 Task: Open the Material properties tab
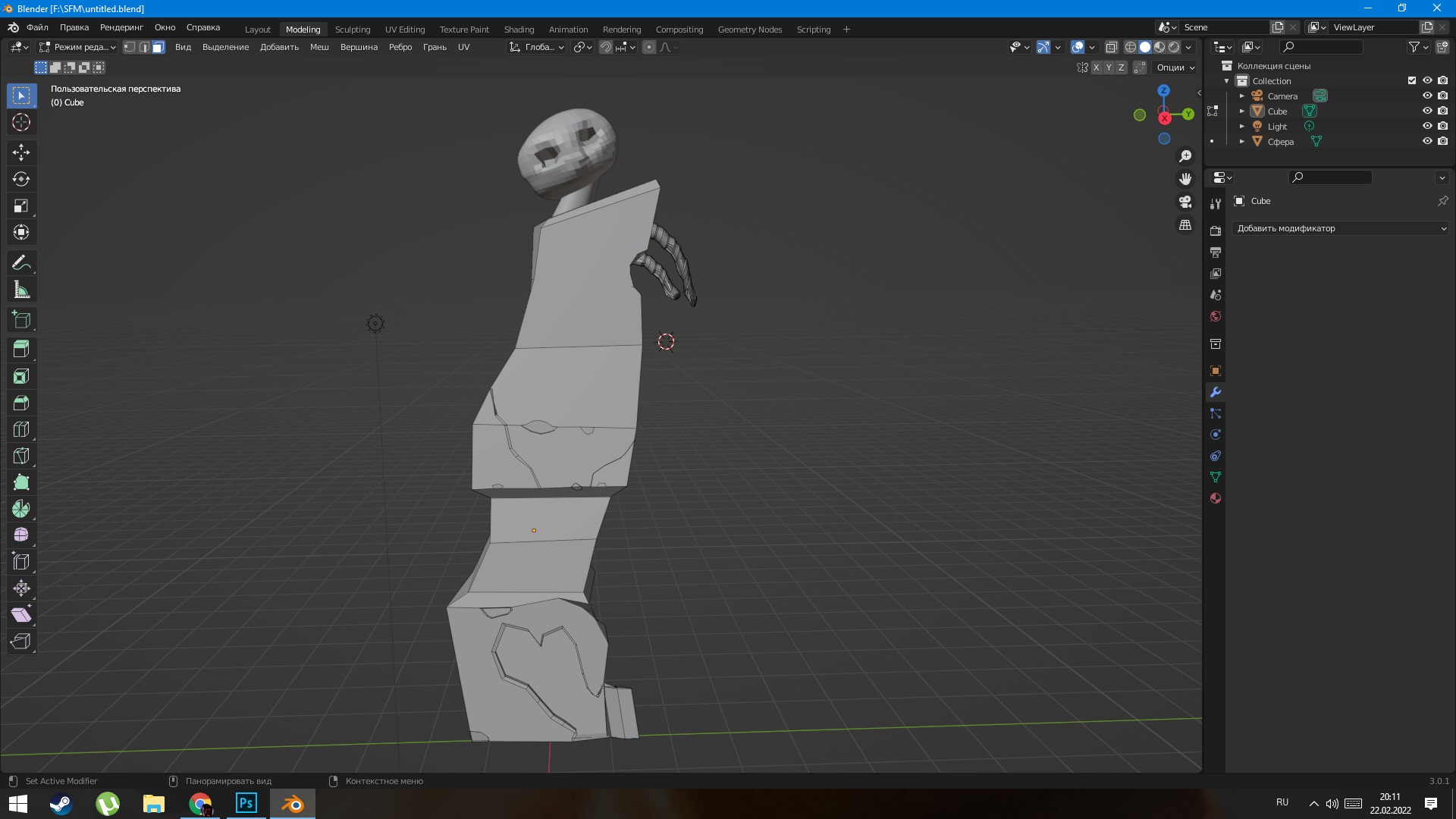(x=1216, y=498)
